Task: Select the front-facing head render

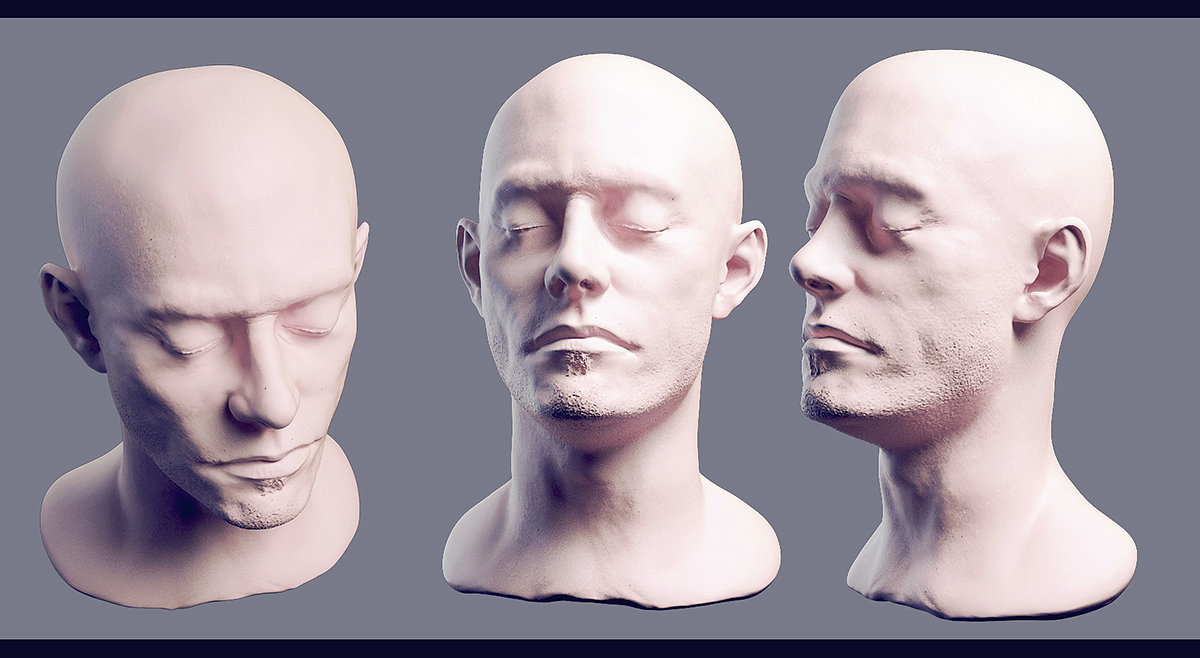Action: click(x=610, y=330)
